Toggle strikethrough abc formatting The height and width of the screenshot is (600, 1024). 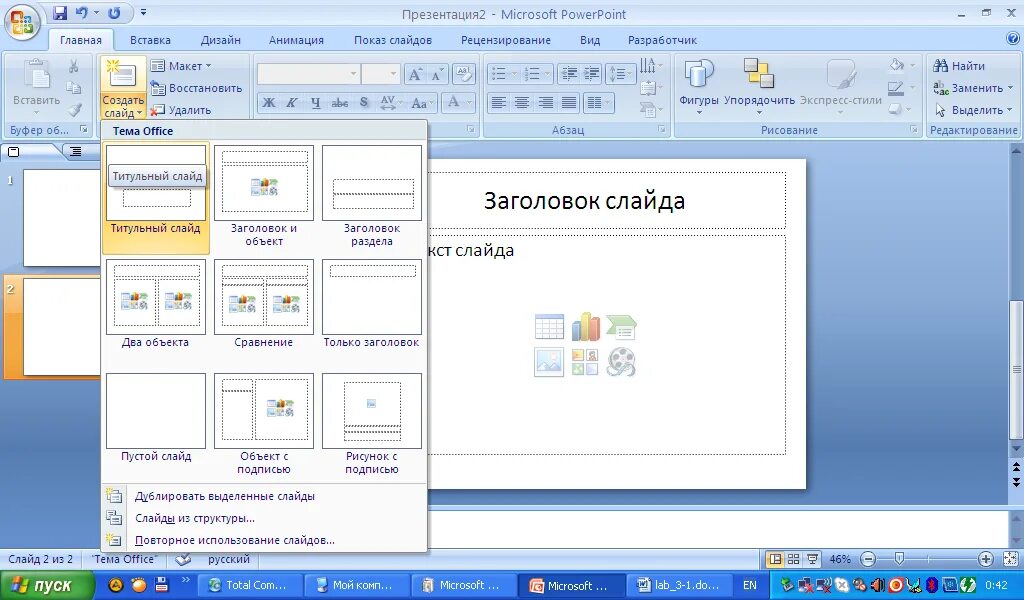tap(340, 103)
